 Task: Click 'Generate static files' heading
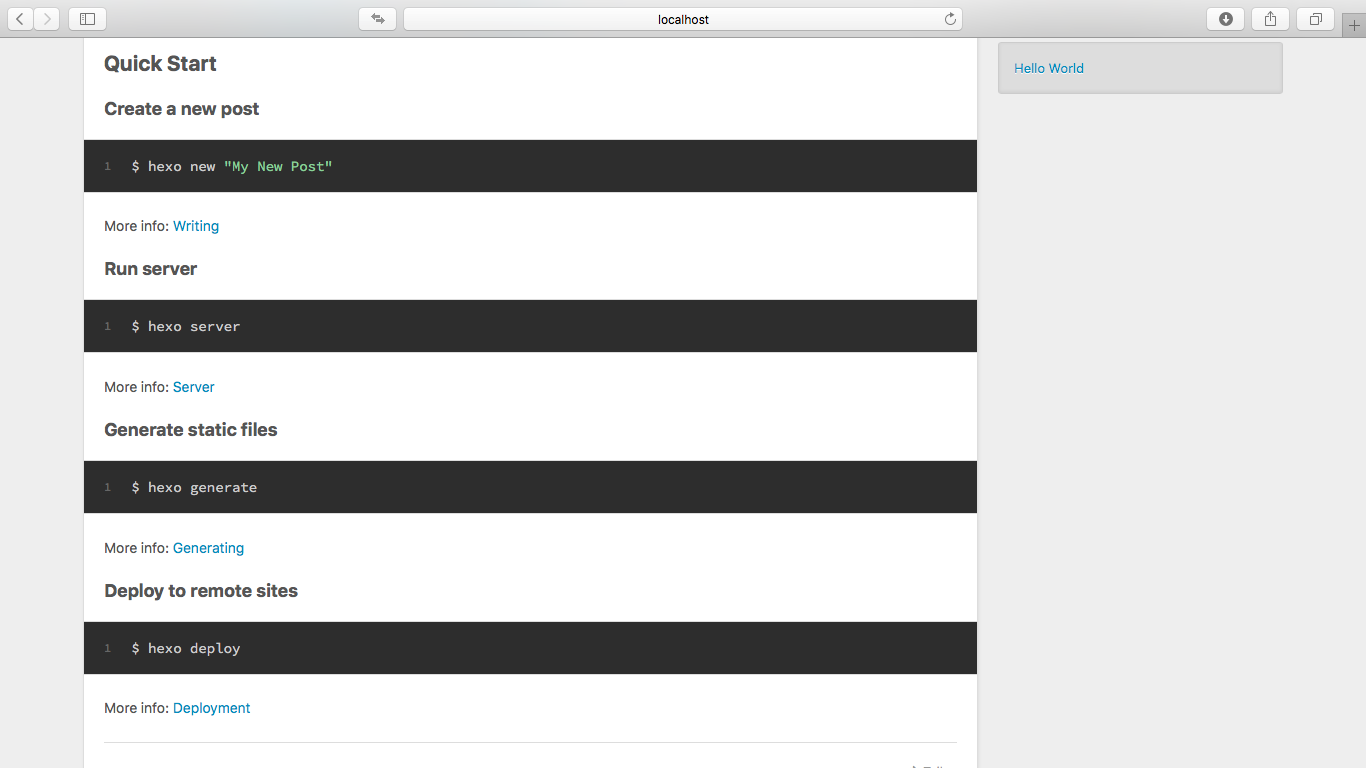point(191,430)
